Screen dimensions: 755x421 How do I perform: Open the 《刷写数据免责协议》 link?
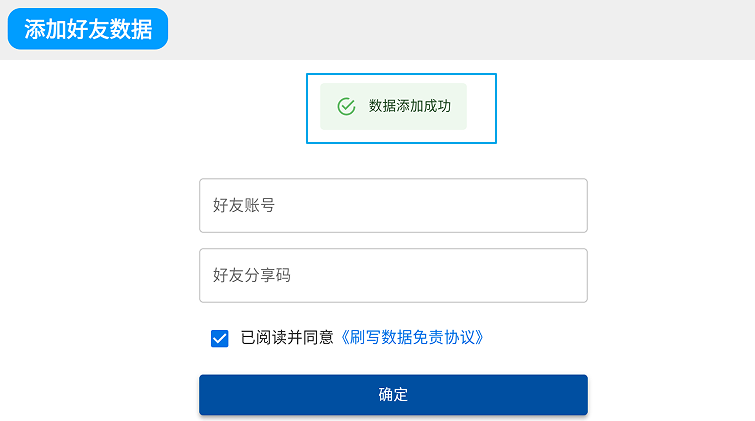[x=412, y=337]
